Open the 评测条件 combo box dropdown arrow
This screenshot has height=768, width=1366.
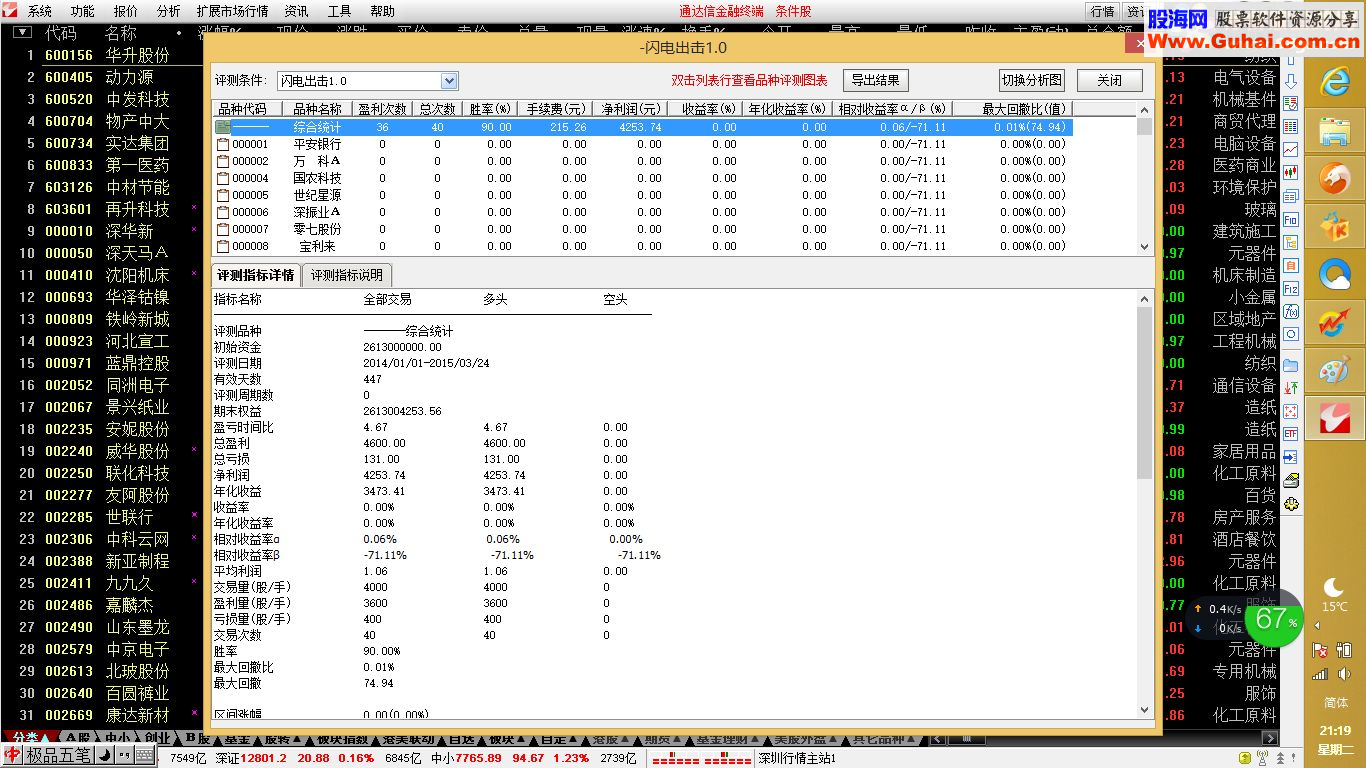449,81
